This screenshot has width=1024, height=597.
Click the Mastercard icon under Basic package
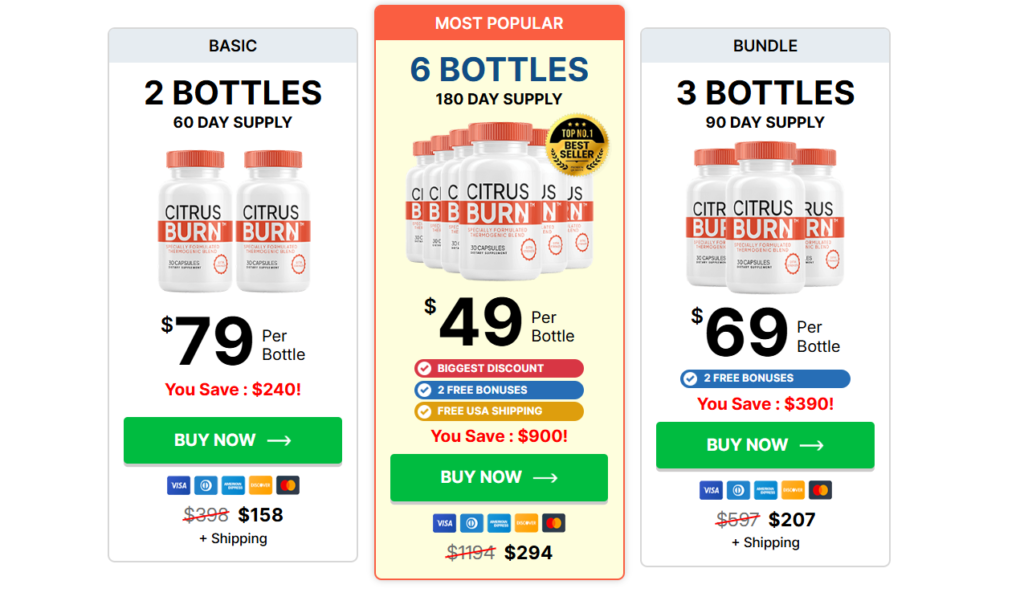coord(288,486)
